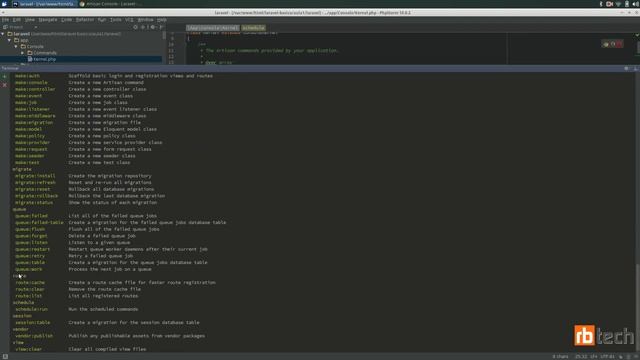Viewport: 640px width, 360px height.
Task: Switch to the laravel PhpStorm taskbar window
Action: coord(43,4)
